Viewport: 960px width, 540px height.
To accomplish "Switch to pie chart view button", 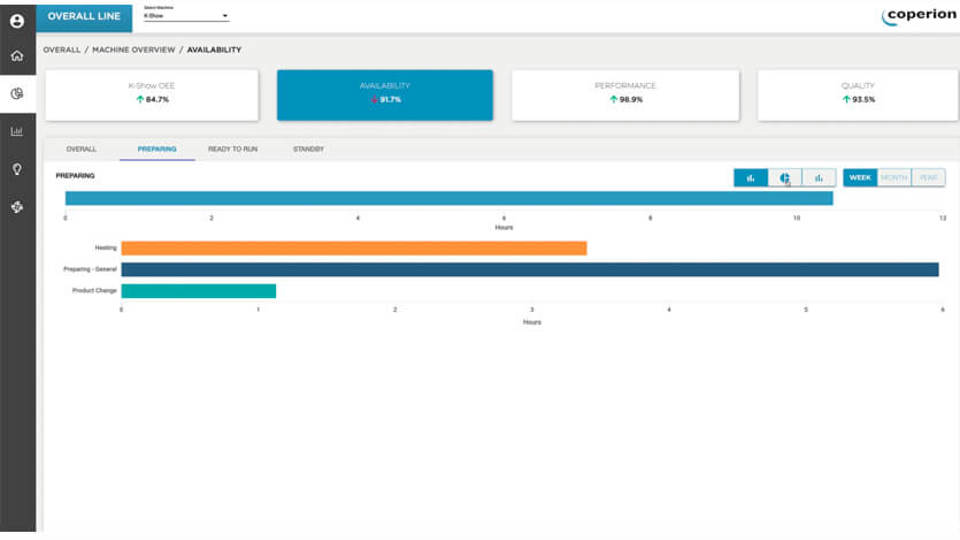I will [785, 178].
